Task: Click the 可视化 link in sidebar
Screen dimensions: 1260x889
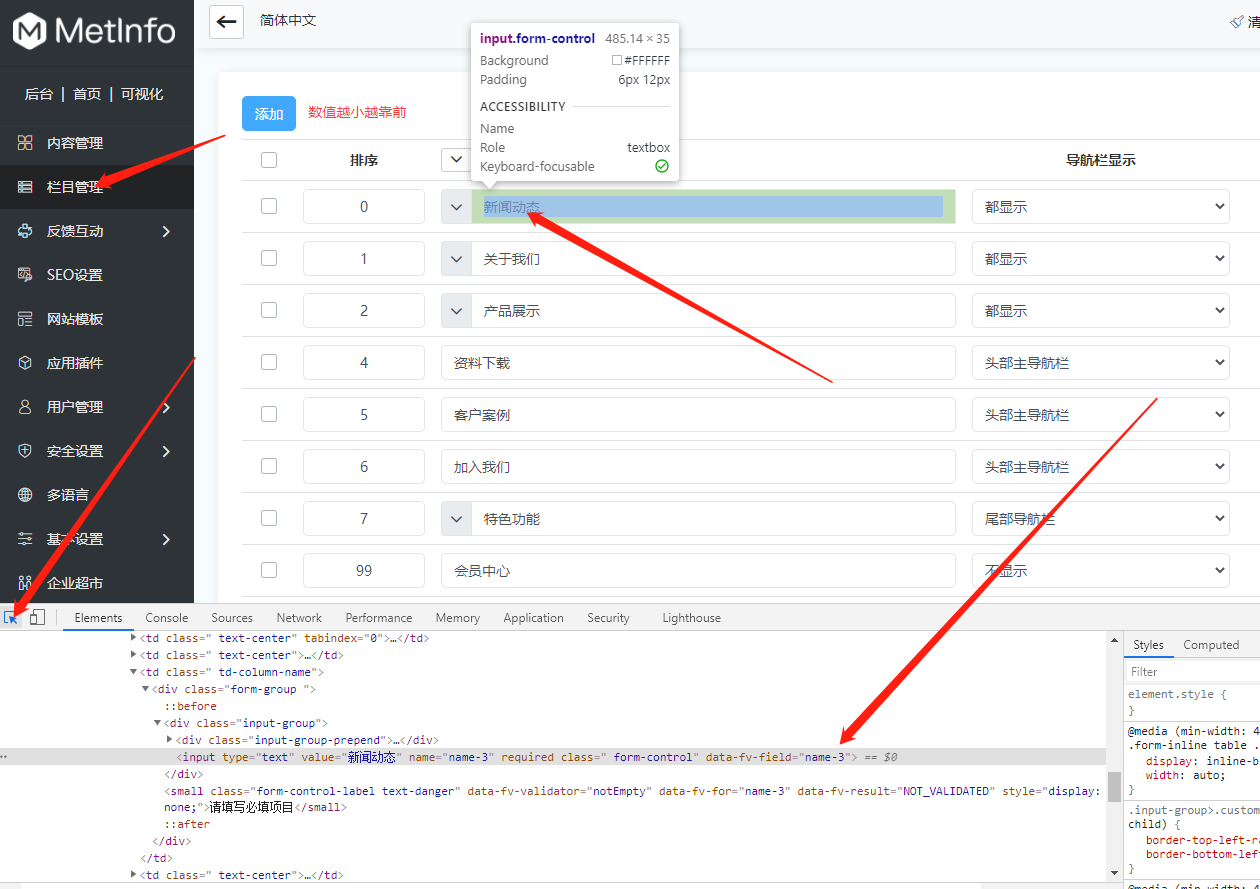Action: pyautogui.click(x=142, y=94)
